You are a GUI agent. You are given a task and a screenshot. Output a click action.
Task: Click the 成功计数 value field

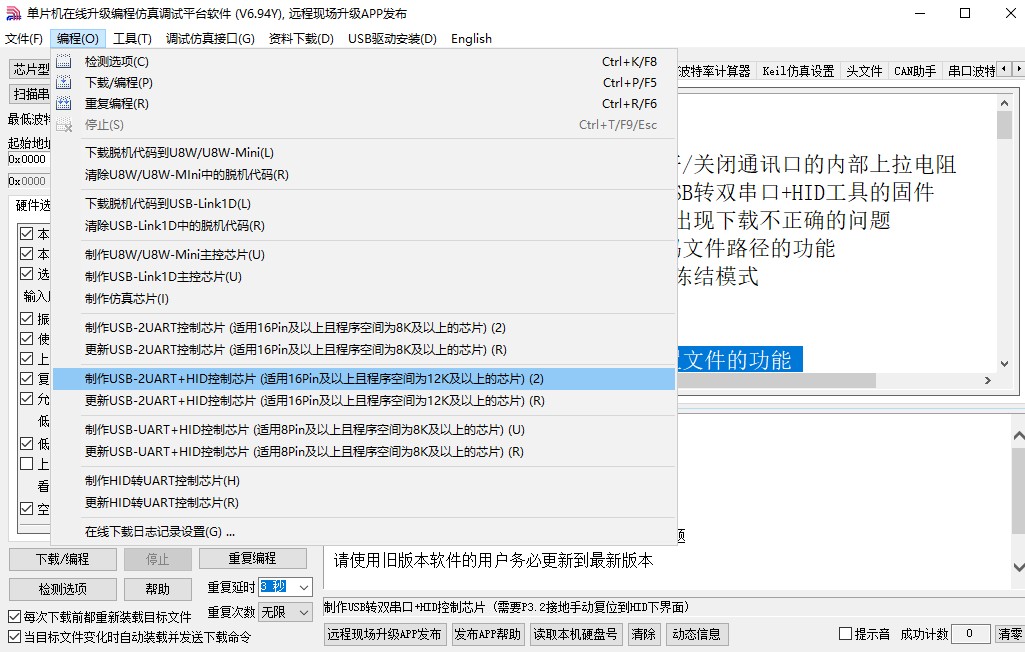click(x=970, y=634)
